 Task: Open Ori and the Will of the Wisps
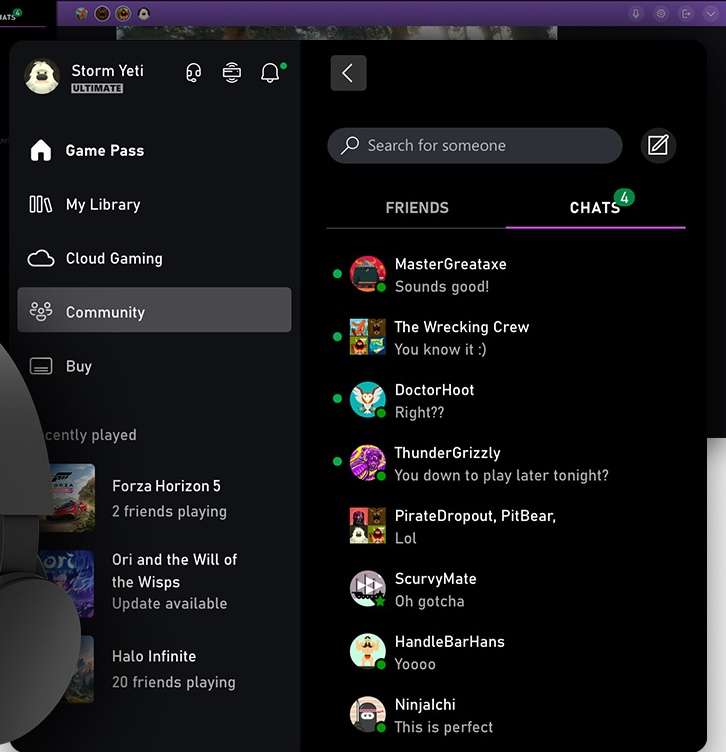(165, 582)
